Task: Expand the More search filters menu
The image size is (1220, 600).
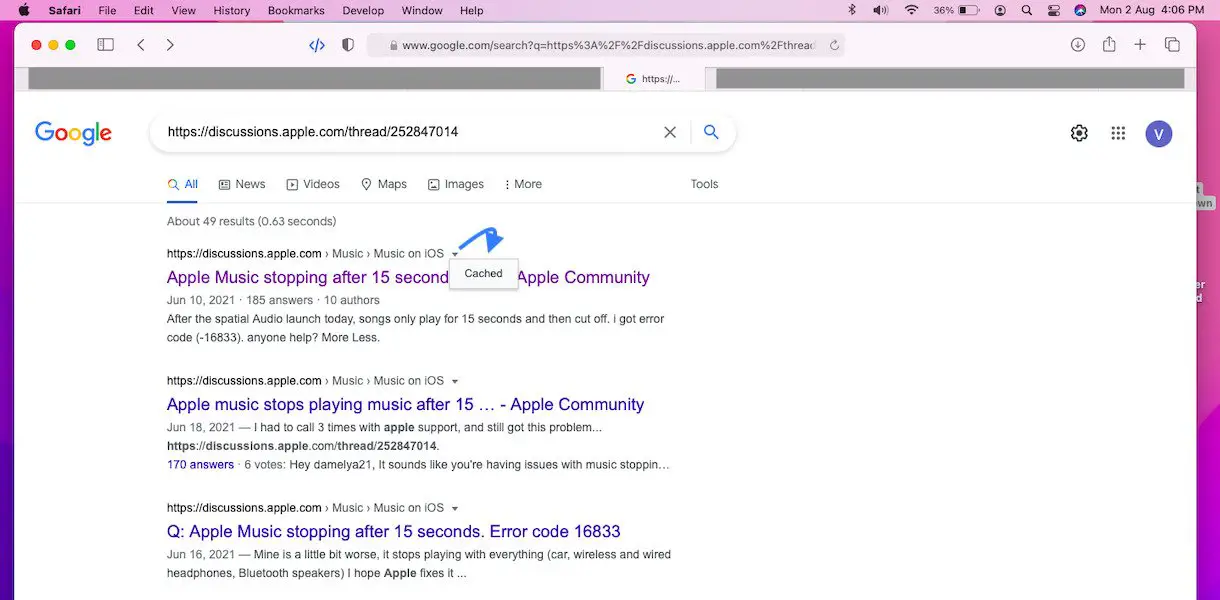Action: pyautogui.click(x=523, y=184)
